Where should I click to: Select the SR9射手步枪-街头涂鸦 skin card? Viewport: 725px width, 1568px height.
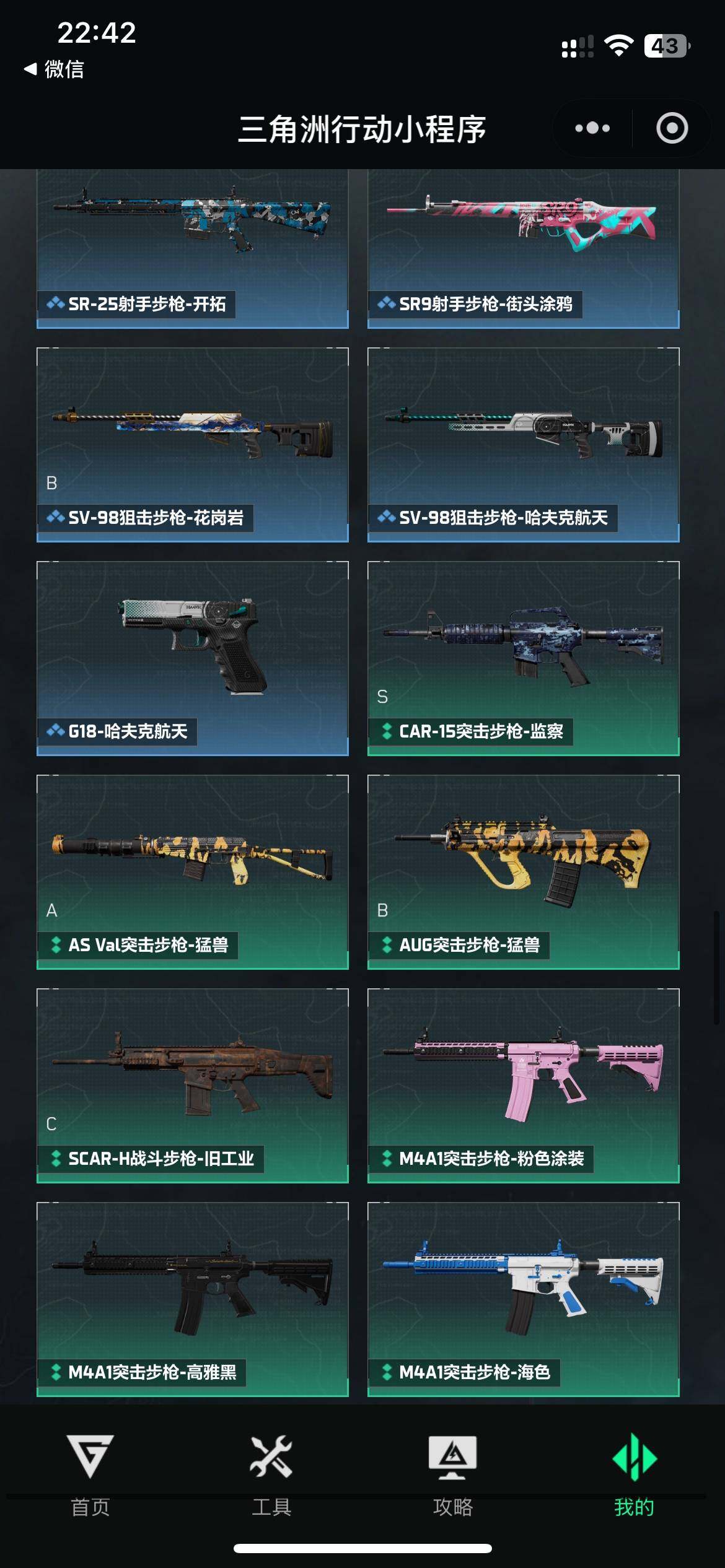click(524, 248)
